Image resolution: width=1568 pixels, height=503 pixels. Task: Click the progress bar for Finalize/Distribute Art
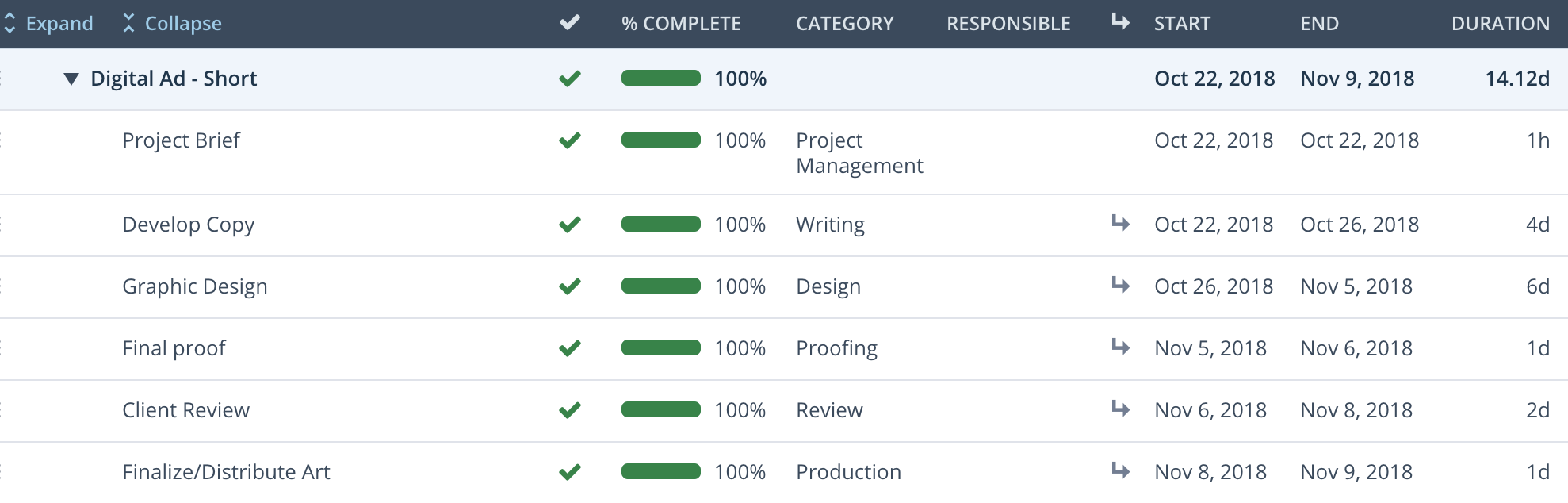click(x=661, y=471)
